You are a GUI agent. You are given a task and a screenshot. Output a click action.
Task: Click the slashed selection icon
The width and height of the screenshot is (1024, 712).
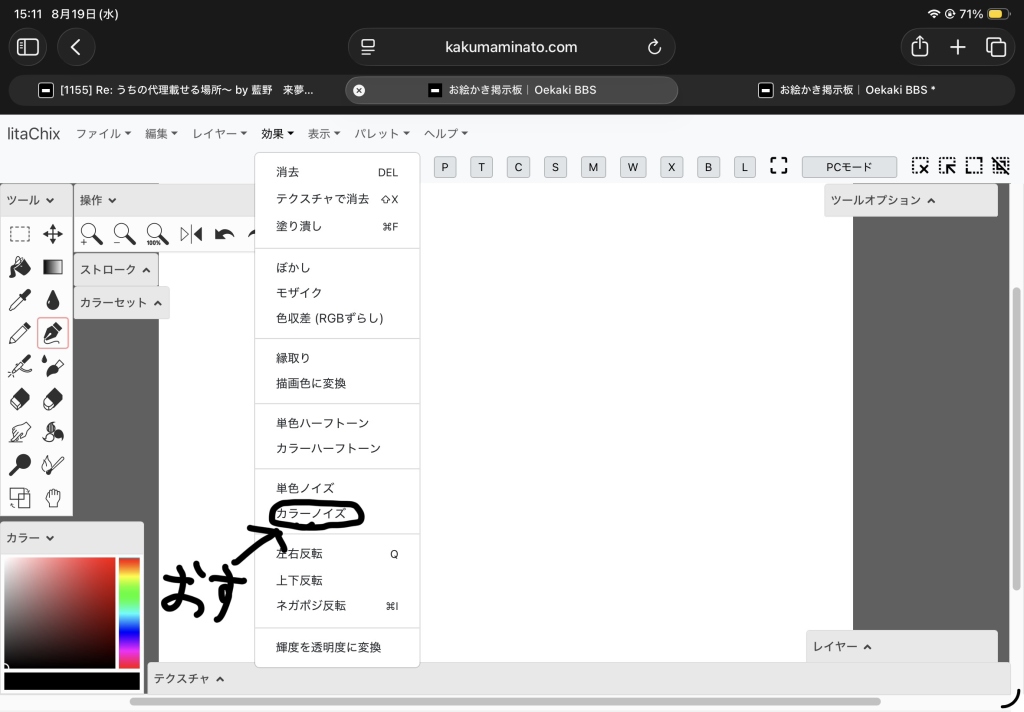coord(1000,166)
